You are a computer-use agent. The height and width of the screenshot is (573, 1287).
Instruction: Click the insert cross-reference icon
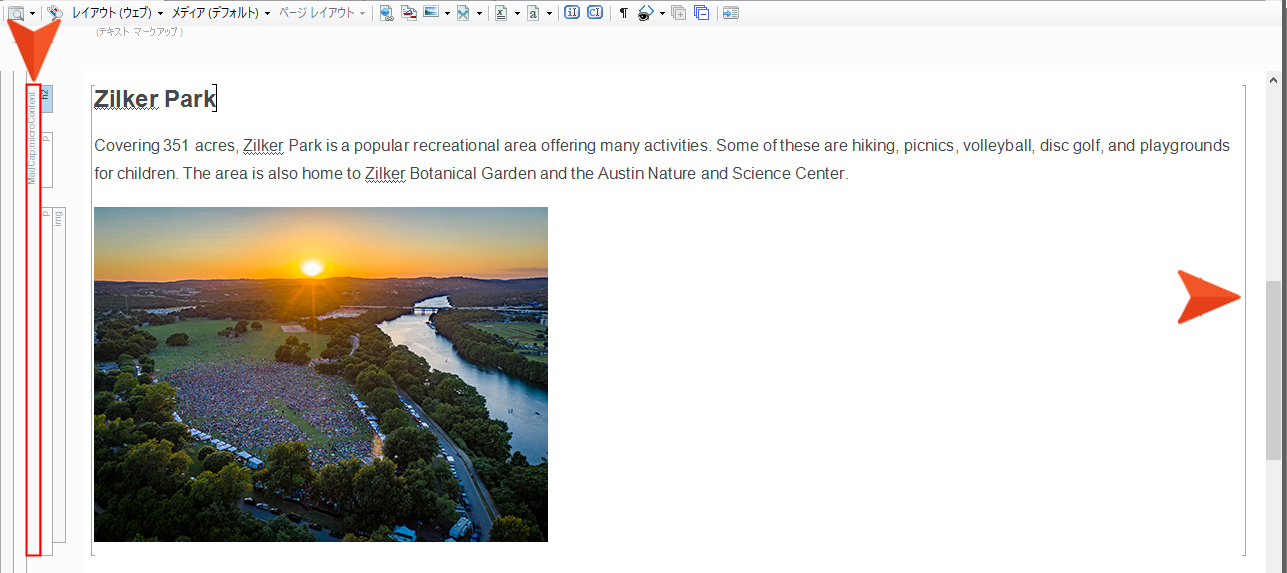tap(409, 13)
